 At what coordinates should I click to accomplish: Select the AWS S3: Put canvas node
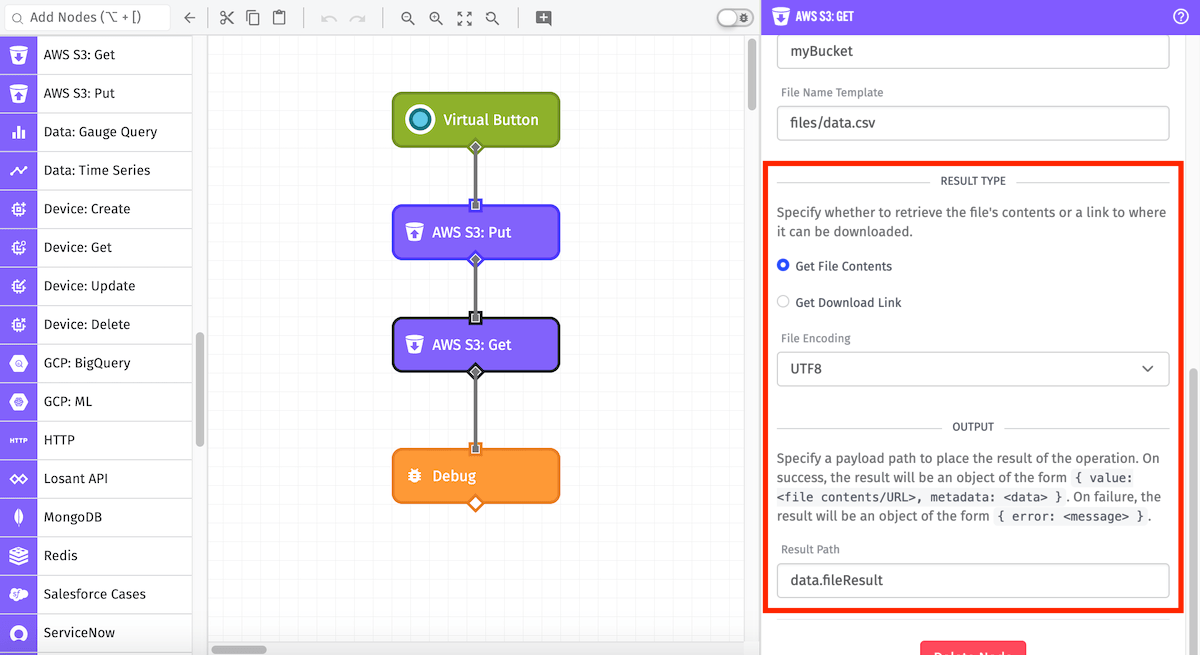[476, 232]
